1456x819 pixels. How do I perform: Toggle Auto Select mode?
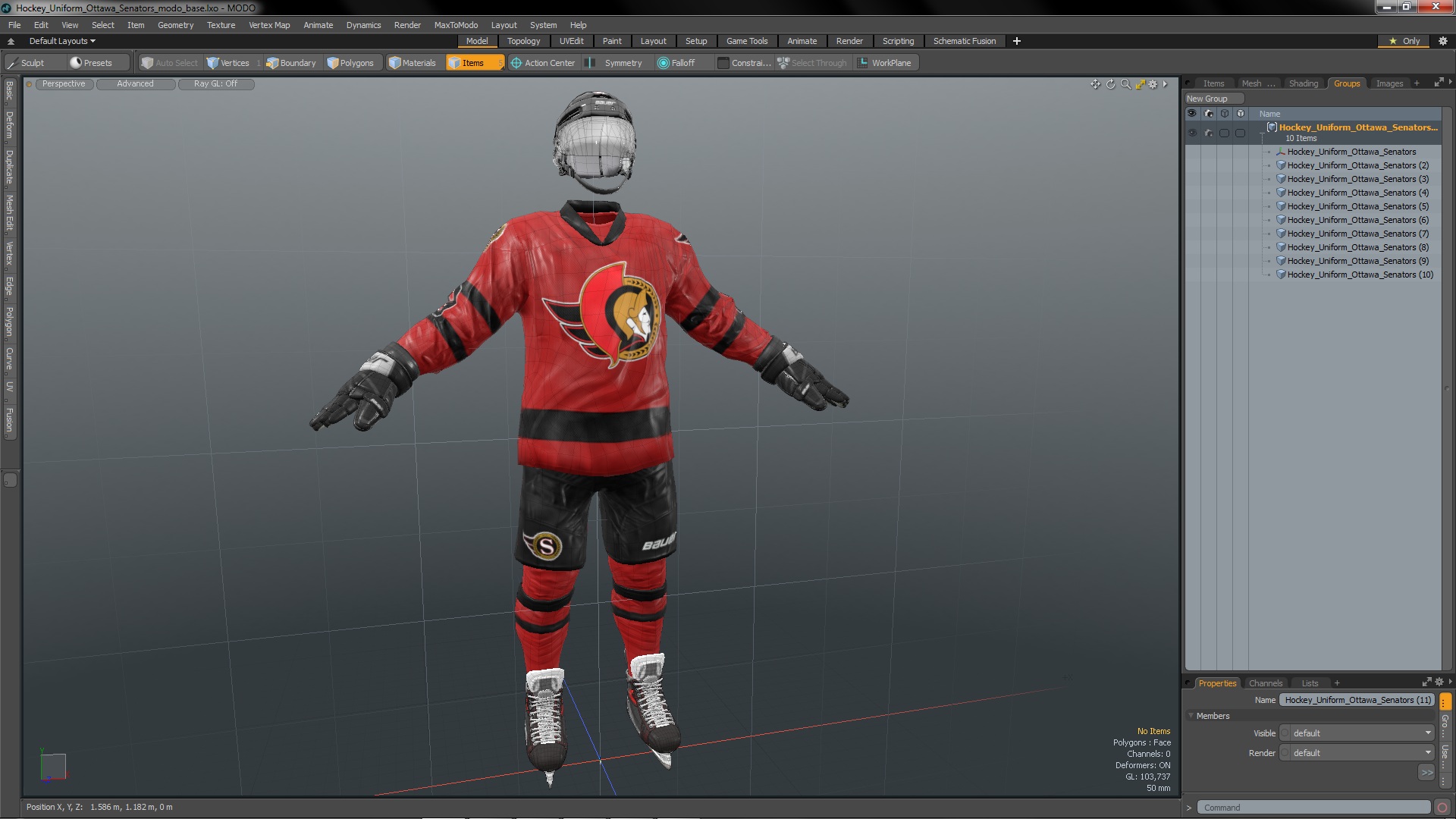click(x=169, y=63)
